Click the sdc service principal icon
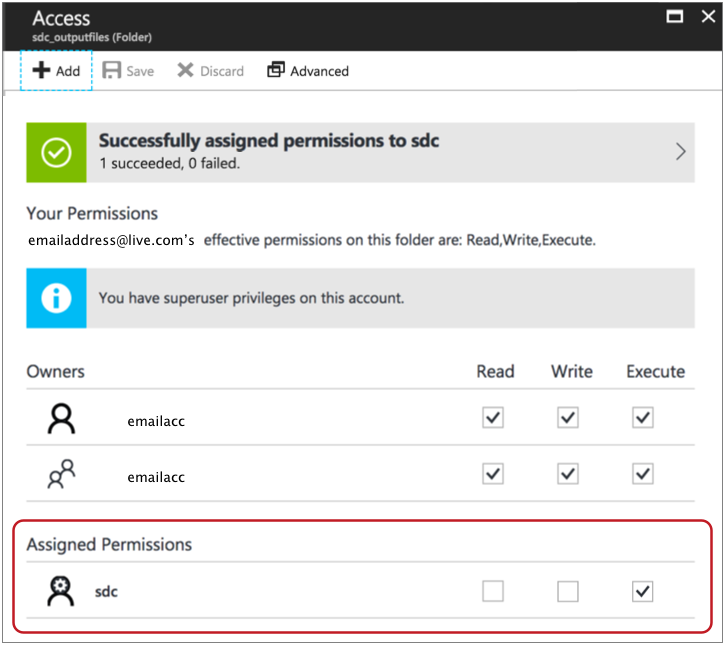Image resolution: width=725 pixels, height=645 pixels. pyautogui.click(x=62, y=592)
